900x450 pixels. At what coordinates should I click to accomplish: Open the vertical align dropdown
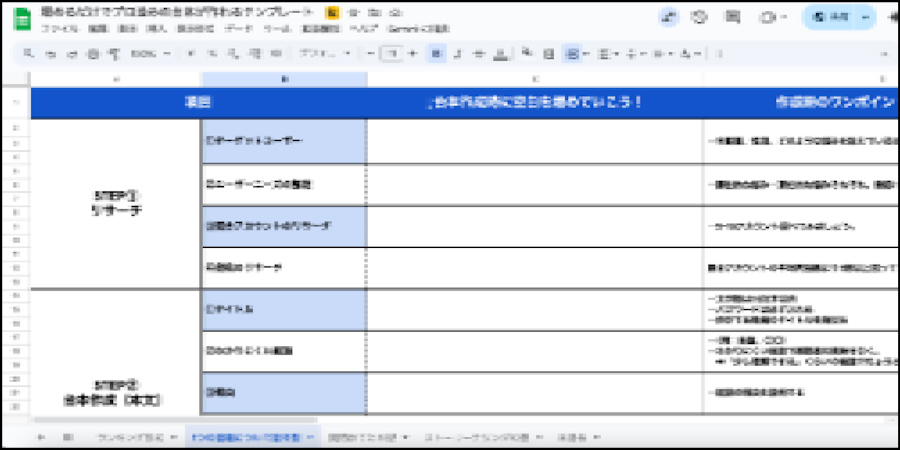tap(634, 53)
